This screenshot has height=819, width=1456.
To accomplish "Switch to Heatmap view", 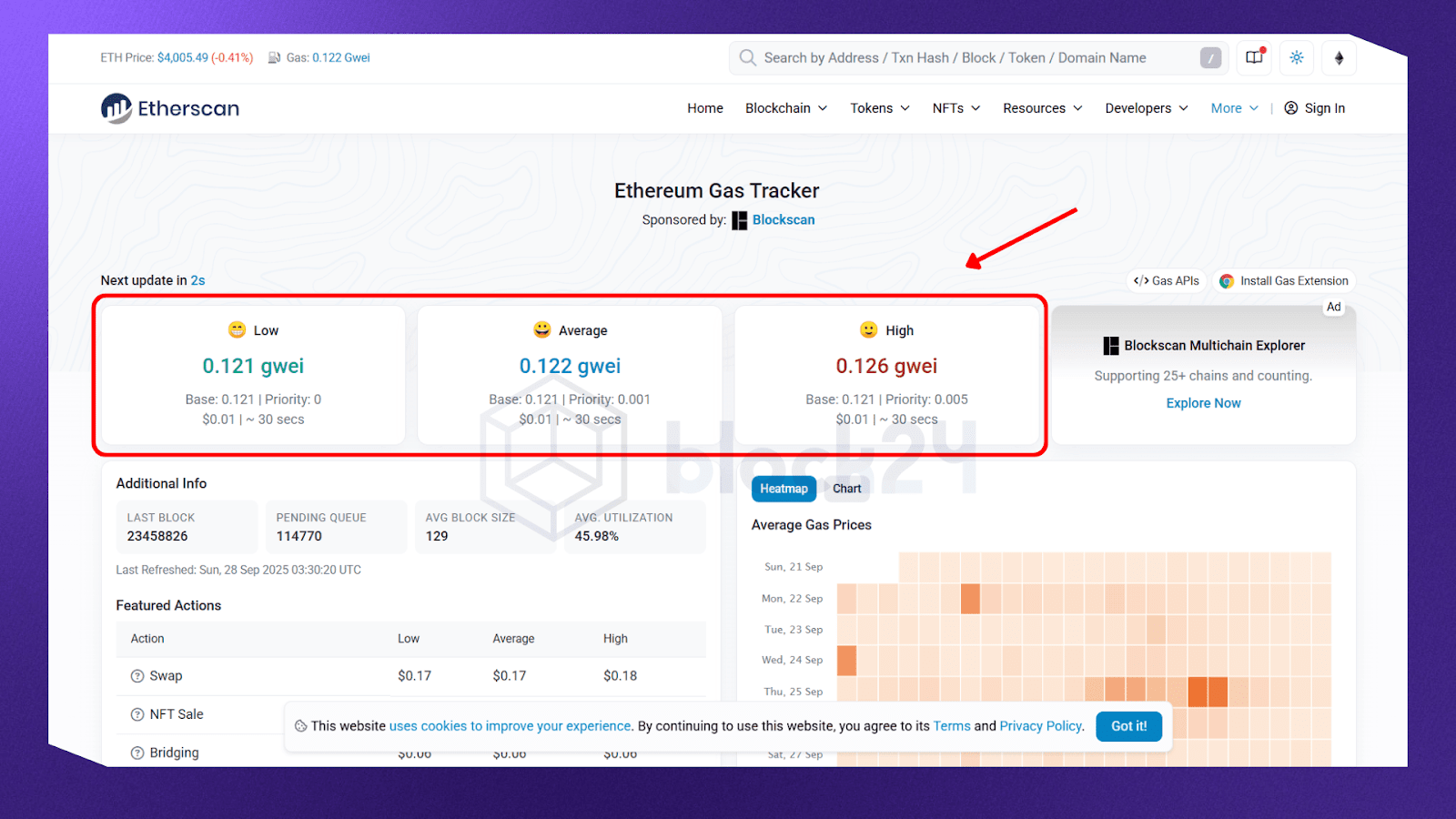I will coord(784,489).
